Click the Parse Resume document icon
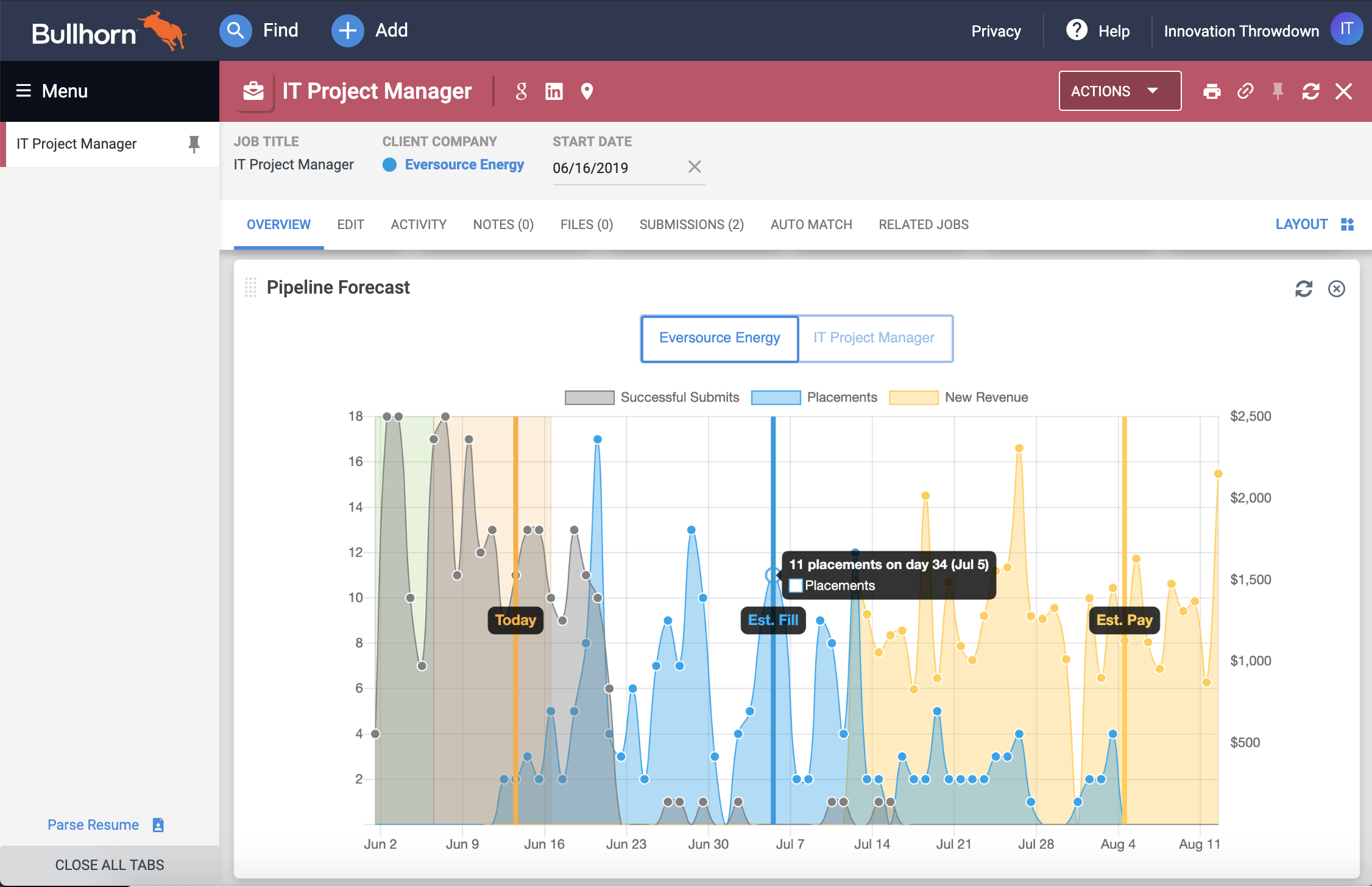Screen dimensions: 1372x887 158,825
